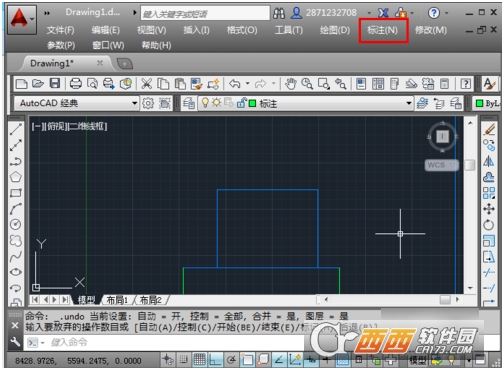Click the binoculars search button
The width and height of the screenshot is (504, 370).
click(279, 13)
